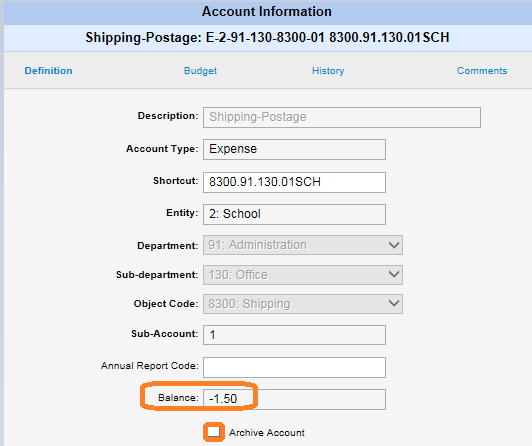Expand the Sub-department dropdown arrow
This screenshot has width=532, height=446.
click(394, 274)
